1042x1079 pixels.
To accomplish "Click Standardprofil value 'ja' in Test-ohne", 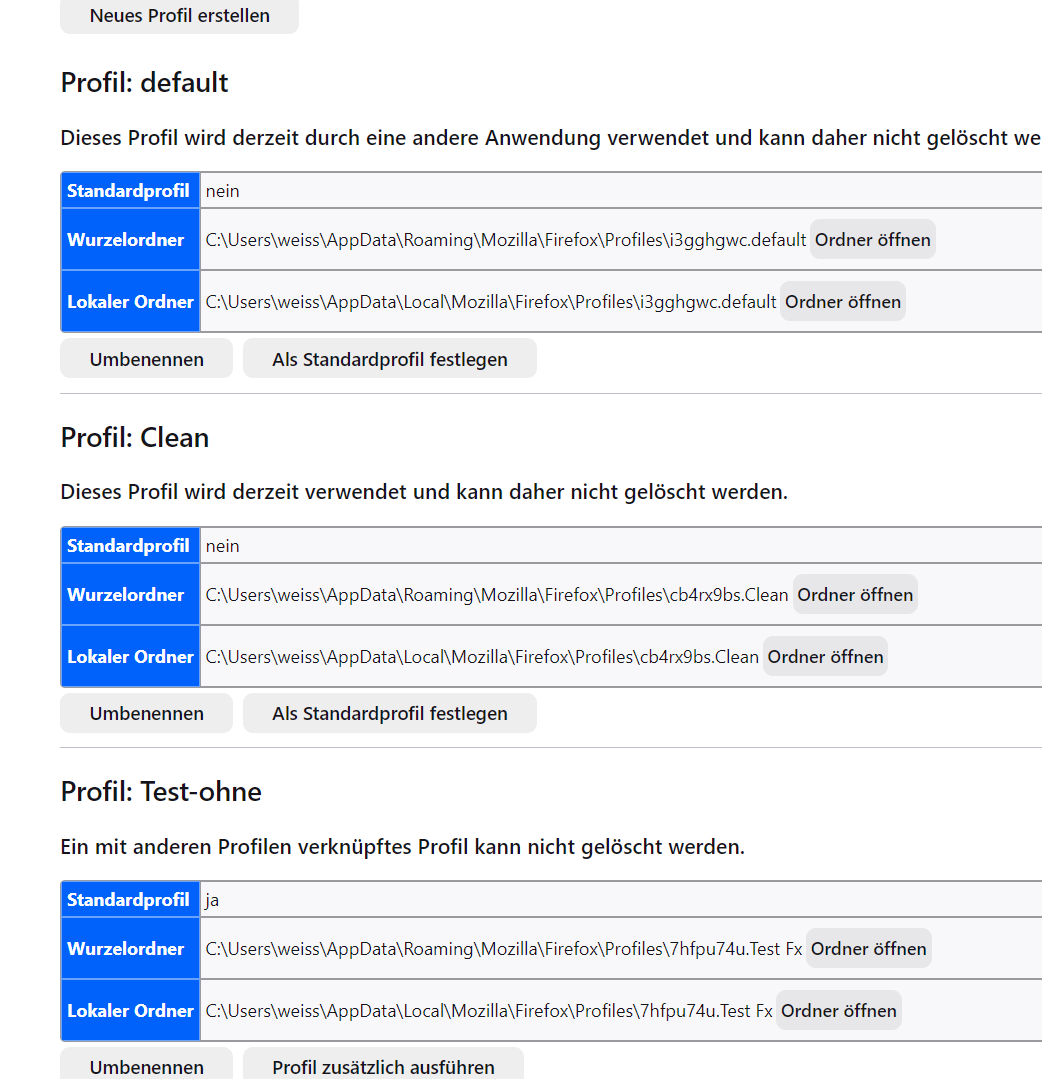I will pos(212,900).
